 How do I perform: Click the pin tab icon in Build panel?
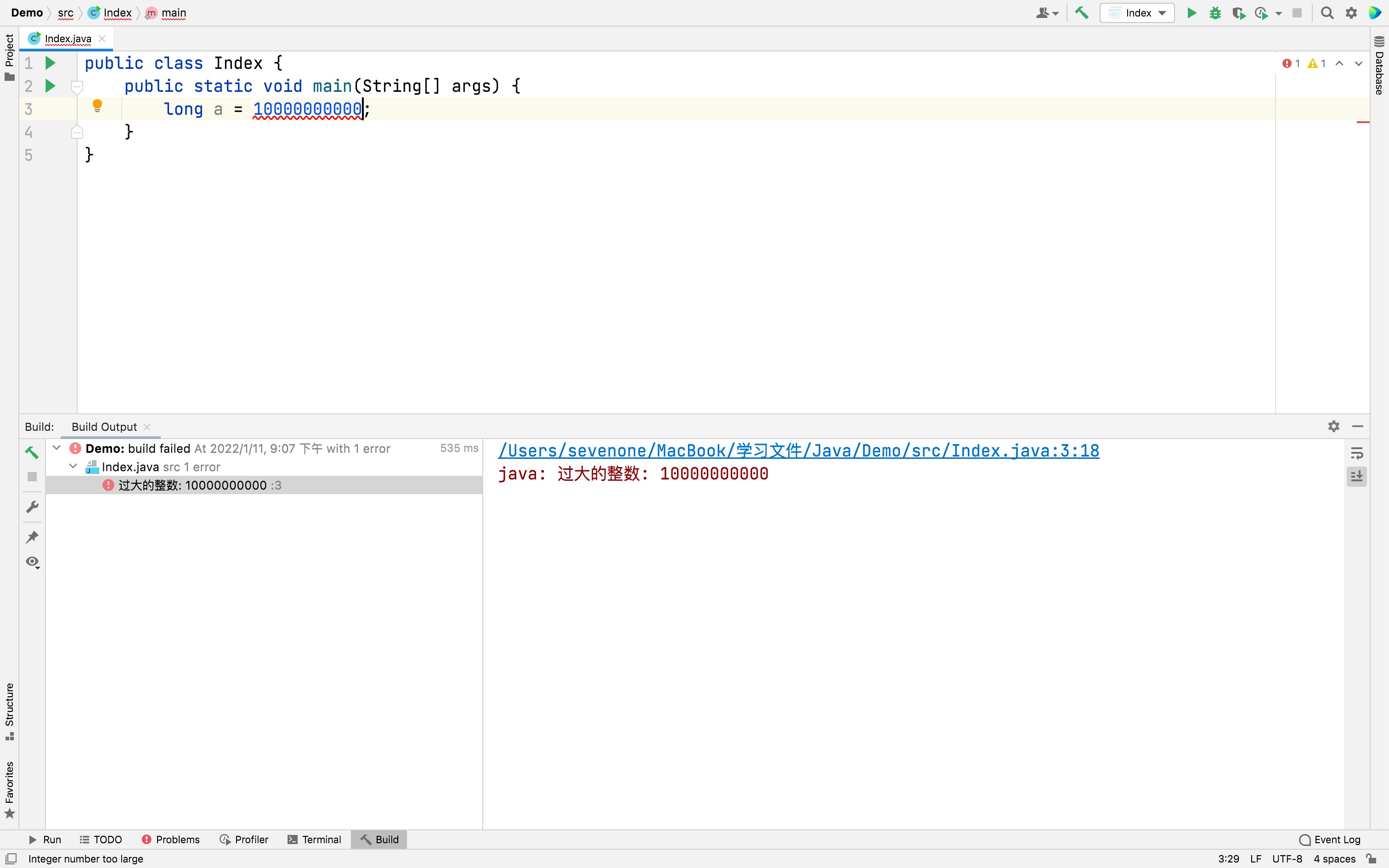tap(32, 537)
